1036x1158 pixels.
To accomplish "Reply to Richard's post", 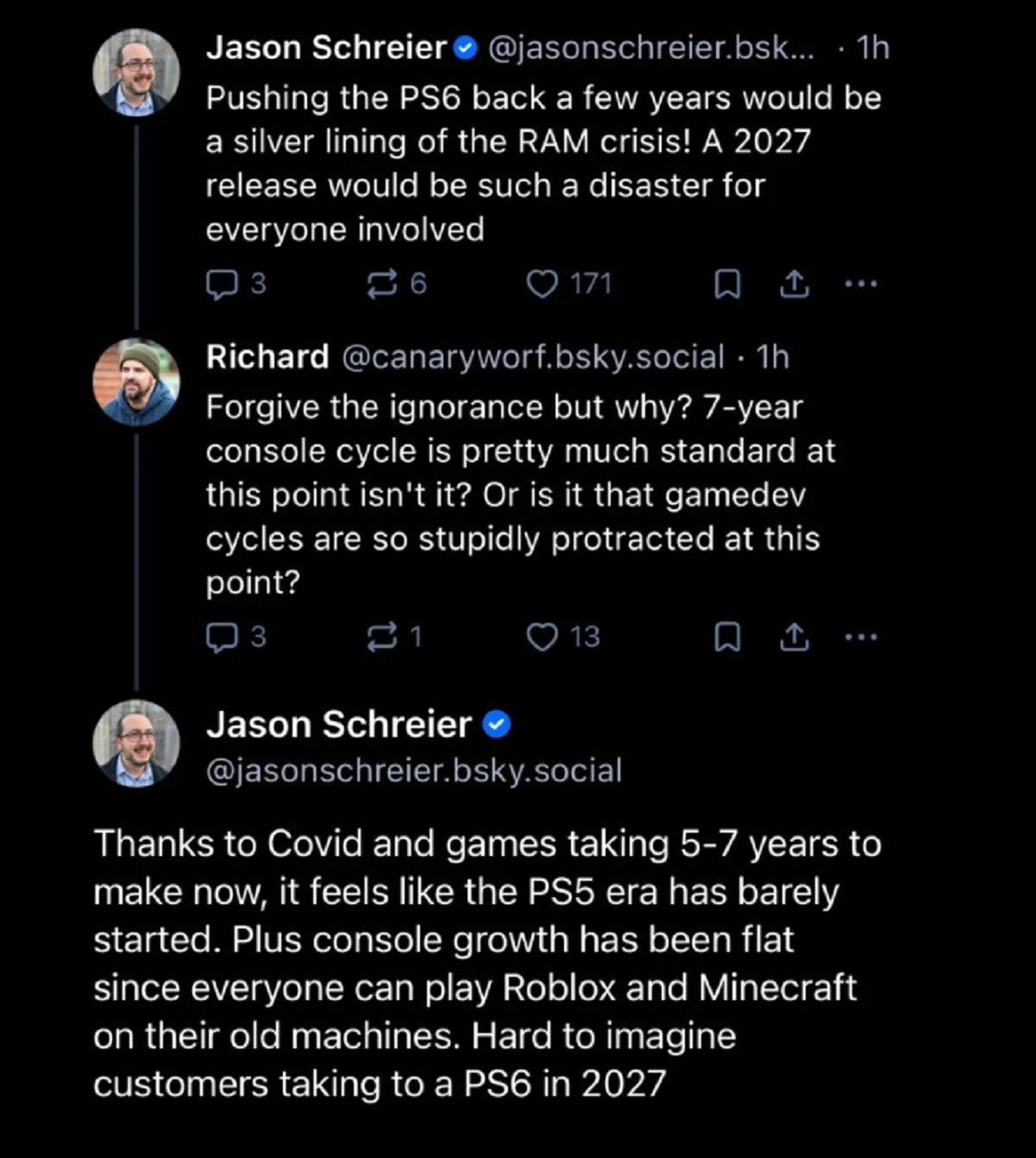I will pos(222,637).
